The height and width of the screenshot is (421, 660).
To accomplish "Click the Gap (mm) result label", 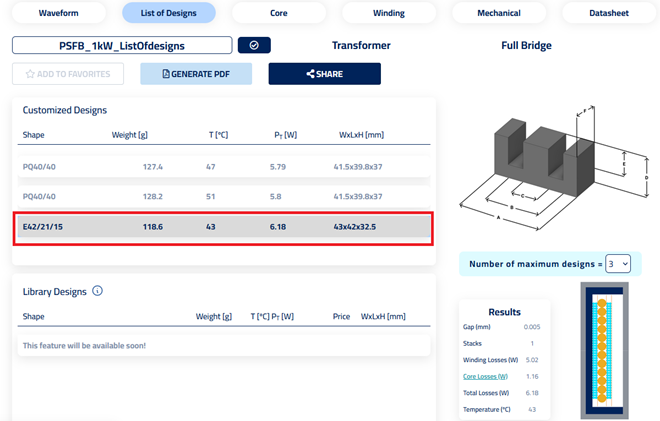I will [x=476, y=327].
